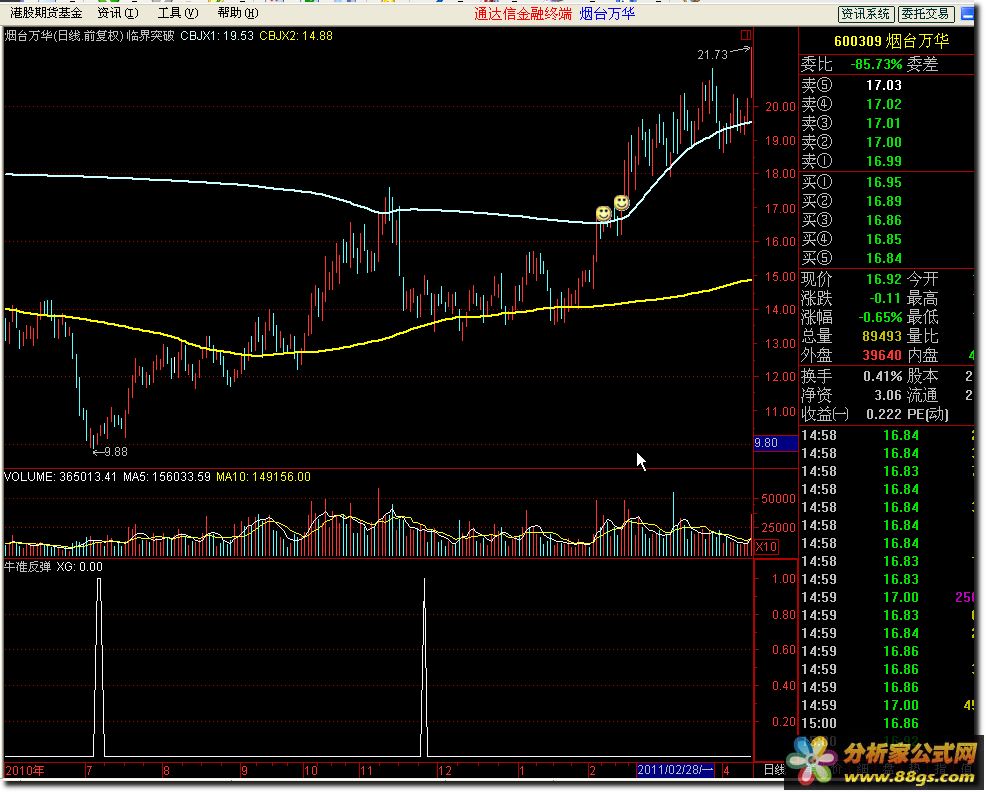This screenshot has height=792, width=986.
Task: Click the 21.73 high price annotation
Action: click(712, 55)
